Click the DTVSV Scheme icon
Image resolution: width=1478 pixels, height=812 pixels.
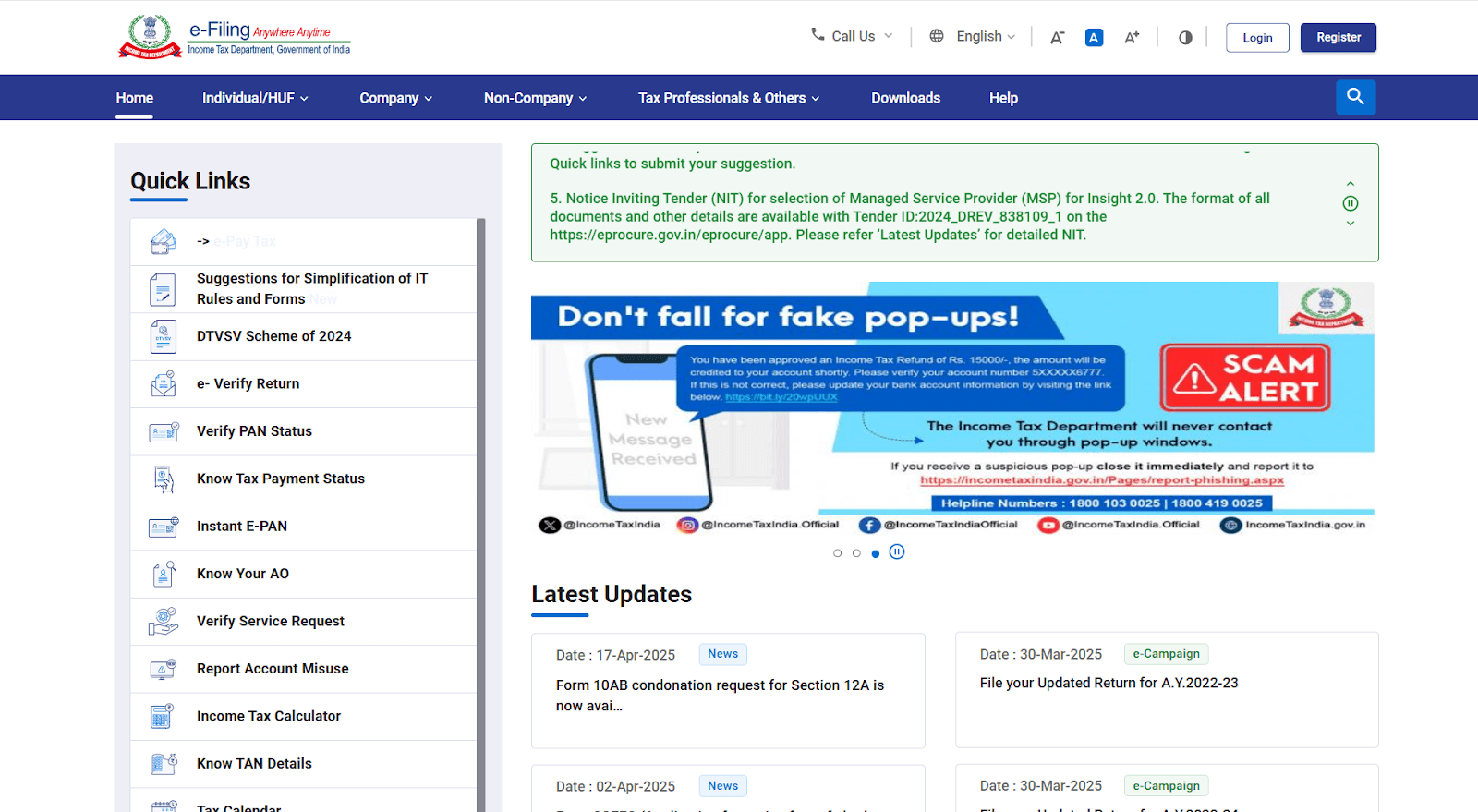(x=164, y=337)
